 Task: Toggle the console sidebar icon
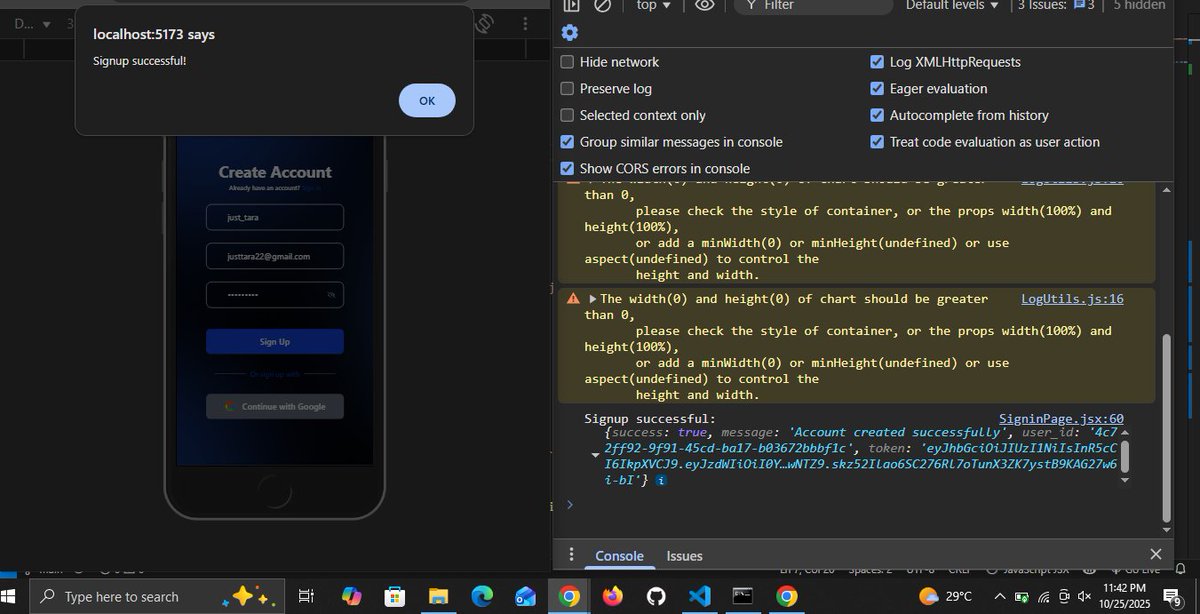571,5
